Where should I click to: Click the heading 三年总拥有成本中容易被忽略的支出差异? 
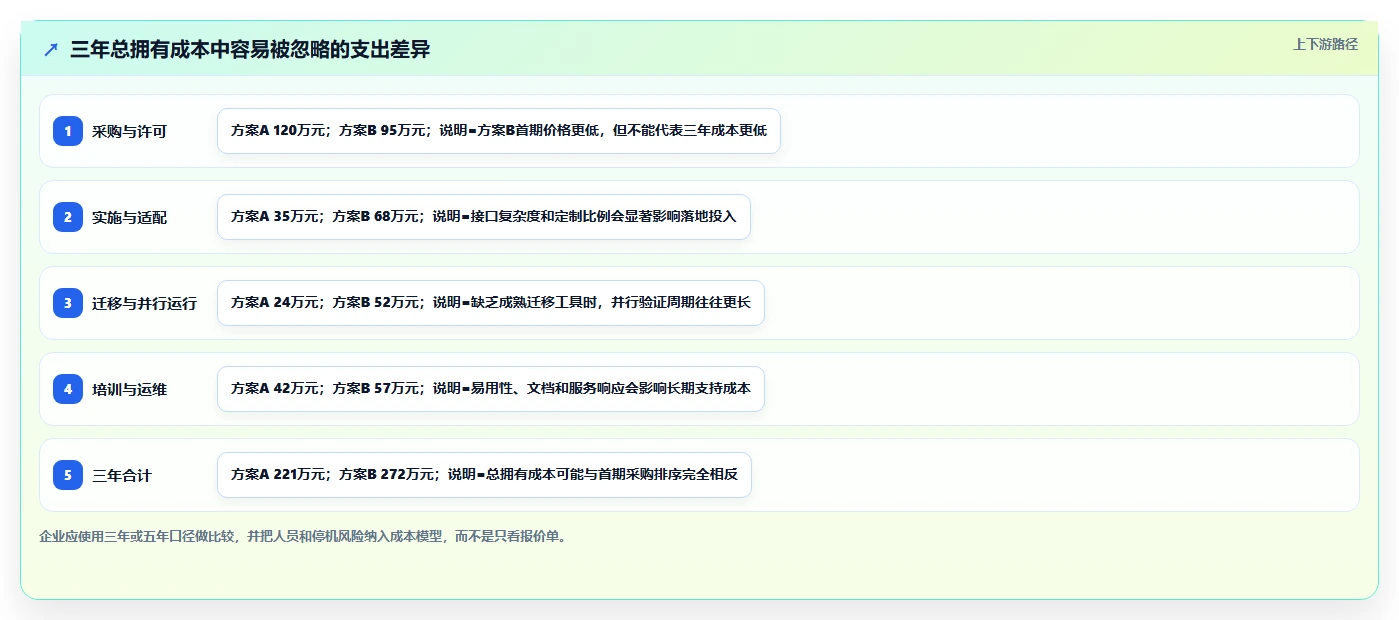(250, 49)
